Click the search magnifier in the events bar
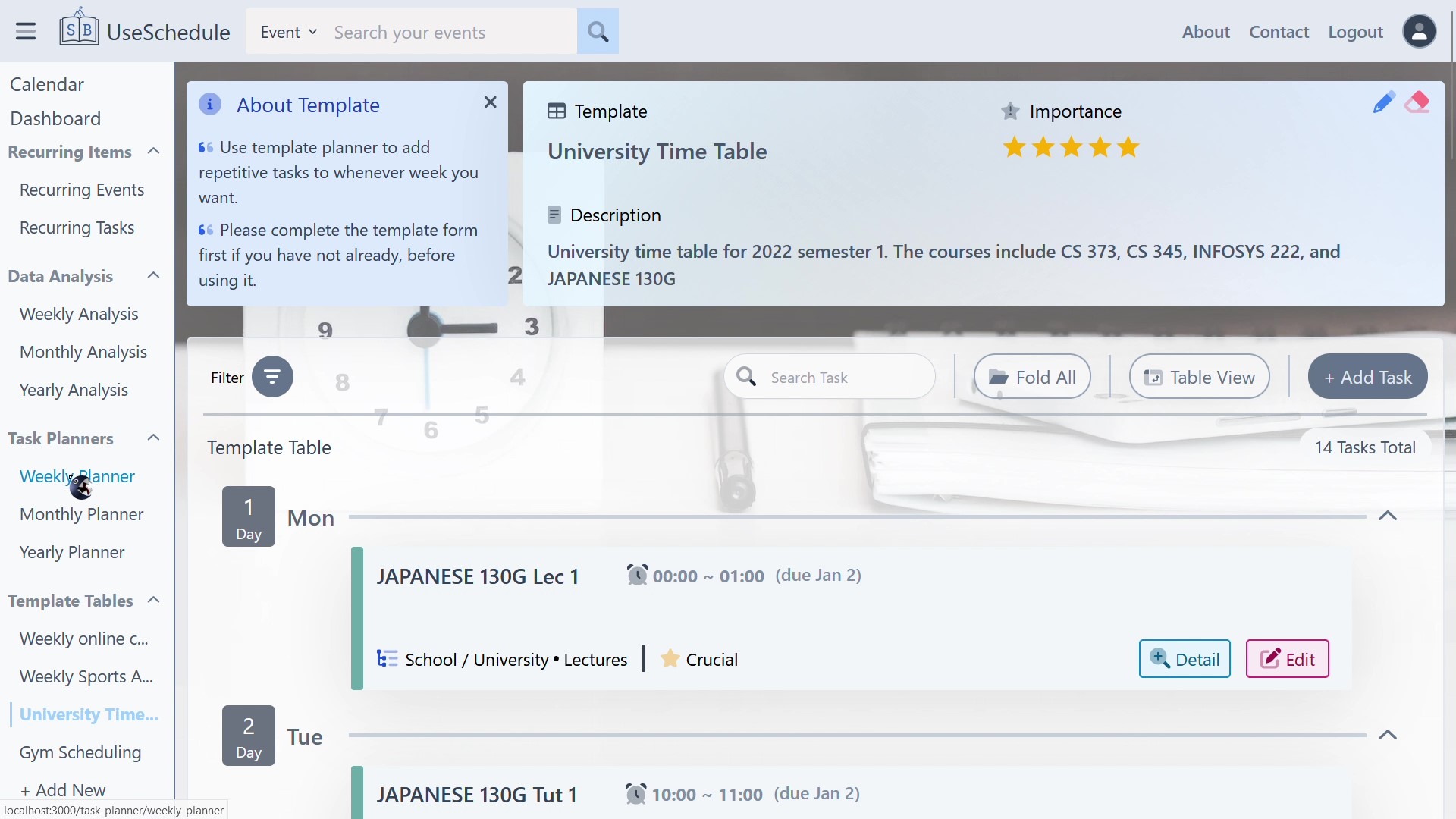Screen dimensions: 1456x819 click(598, 32)
